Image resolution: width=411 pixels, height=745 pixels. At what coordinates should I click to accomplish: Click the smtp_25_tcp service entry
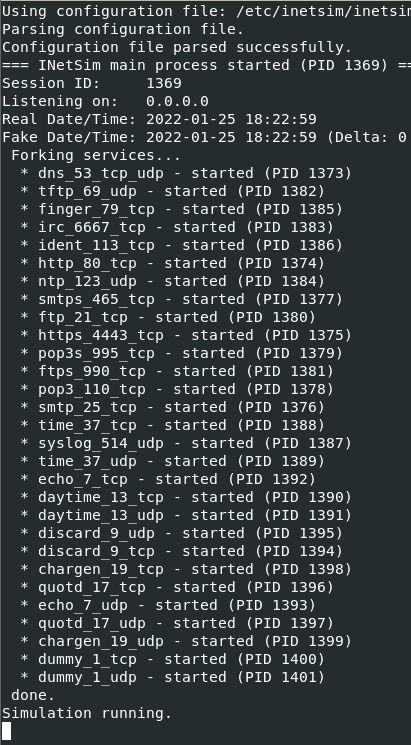(x=172, y=407)
